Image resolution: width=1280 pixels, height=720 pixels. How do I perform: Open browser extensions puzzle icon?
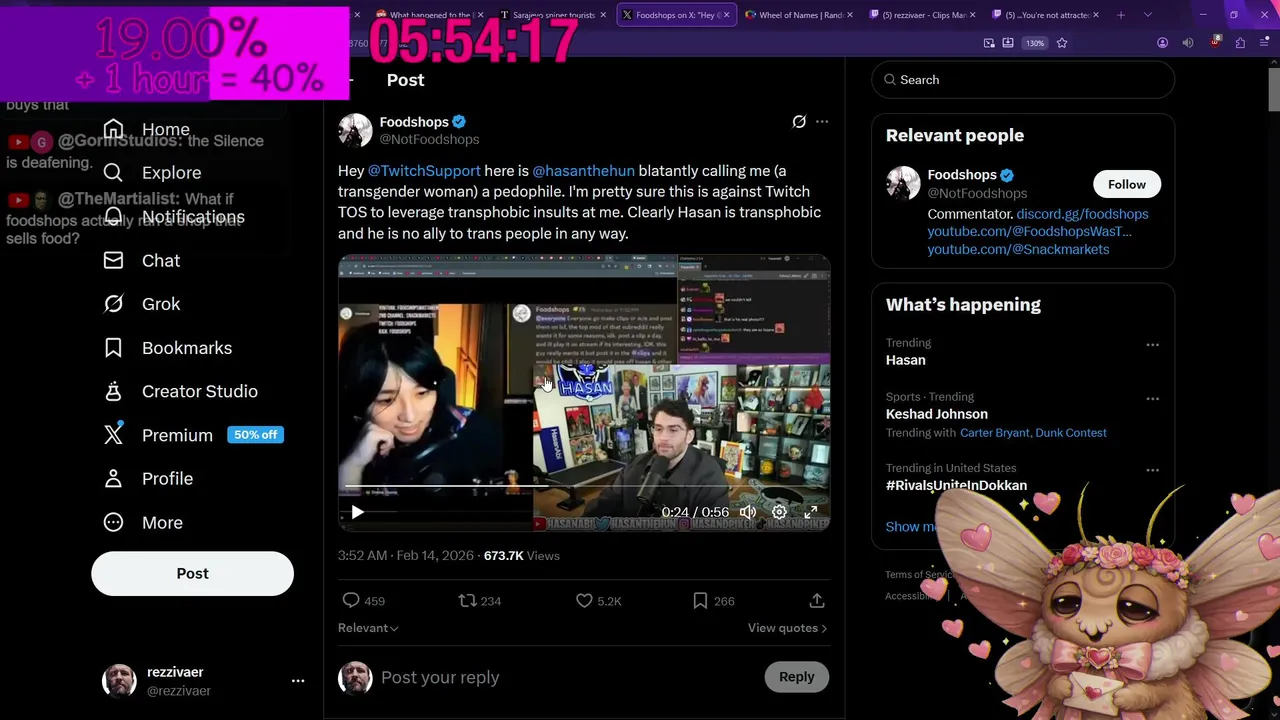[x=1240, y=43]
